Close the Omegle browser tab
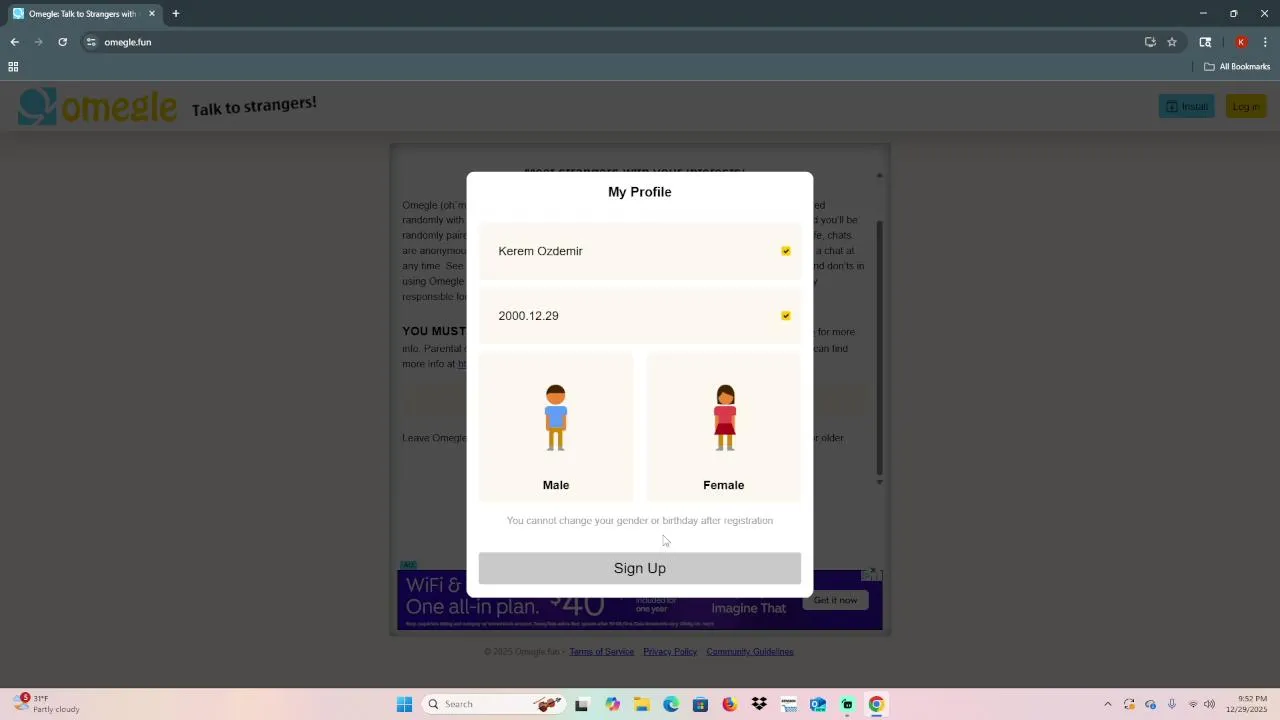This screenshot has height=720, width=1280. pyautogui.click(x=152, y=14)
